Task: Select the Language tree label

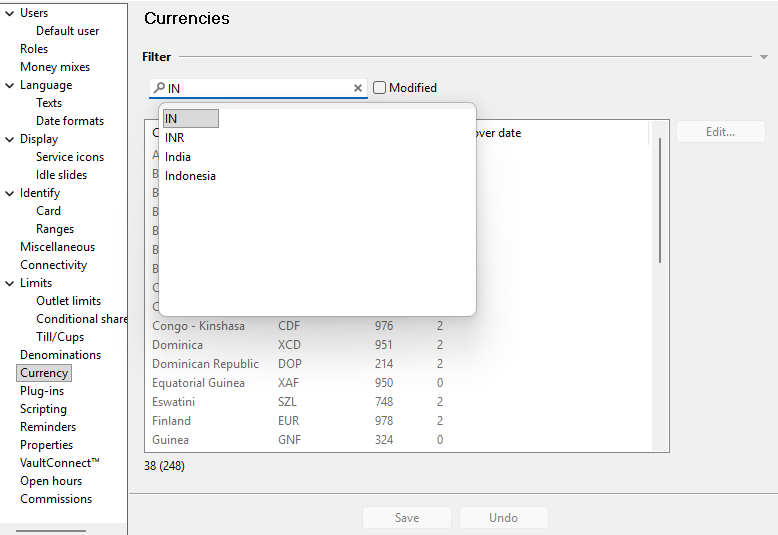Action: click(46, 85)
